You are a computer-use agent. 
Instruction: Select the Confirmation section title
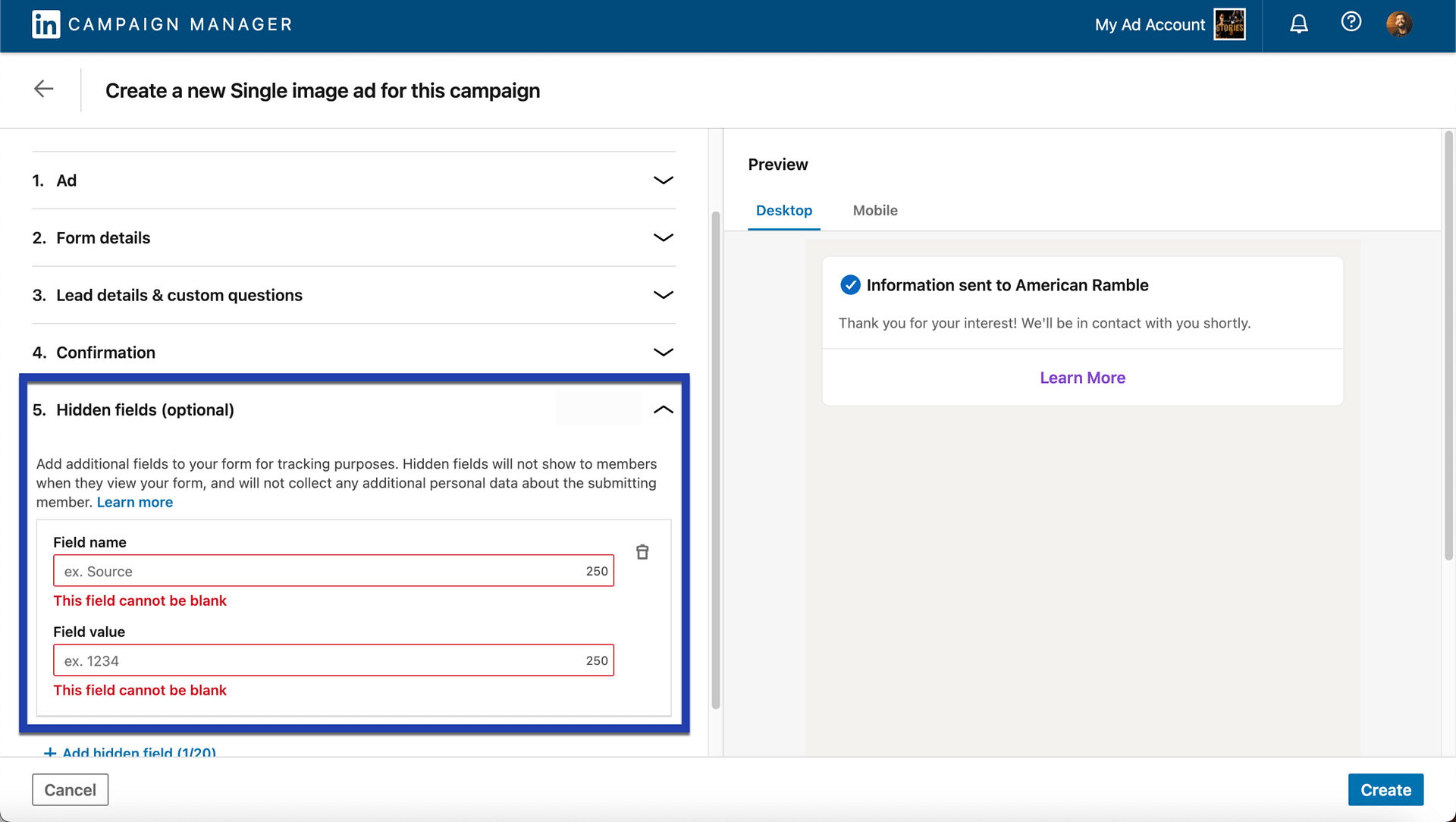point(105,353)
